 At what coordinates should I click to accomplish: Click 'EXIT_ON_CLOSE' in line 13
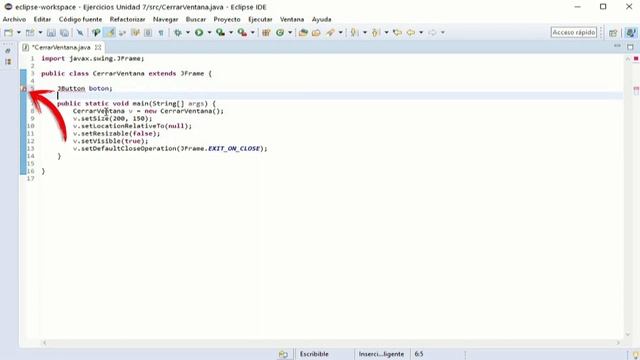click(x=234, y=149)
